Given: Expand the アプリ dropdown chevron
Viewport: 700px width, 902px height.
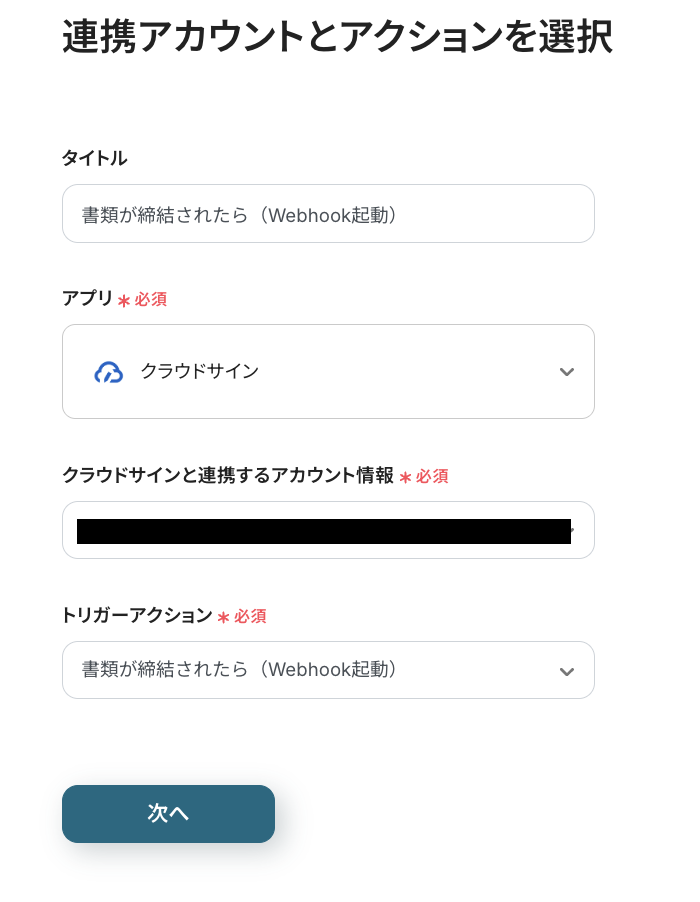Looking at the screenshot, I should pyautogui.click(x=567, y=372).
